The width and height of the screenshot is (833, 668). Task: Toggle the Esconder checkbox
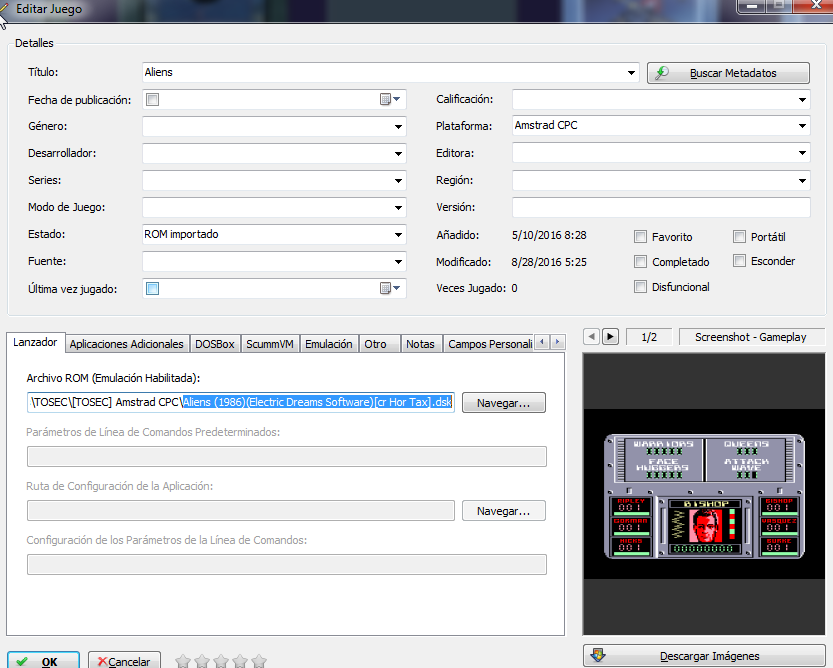tap(740, 261)
